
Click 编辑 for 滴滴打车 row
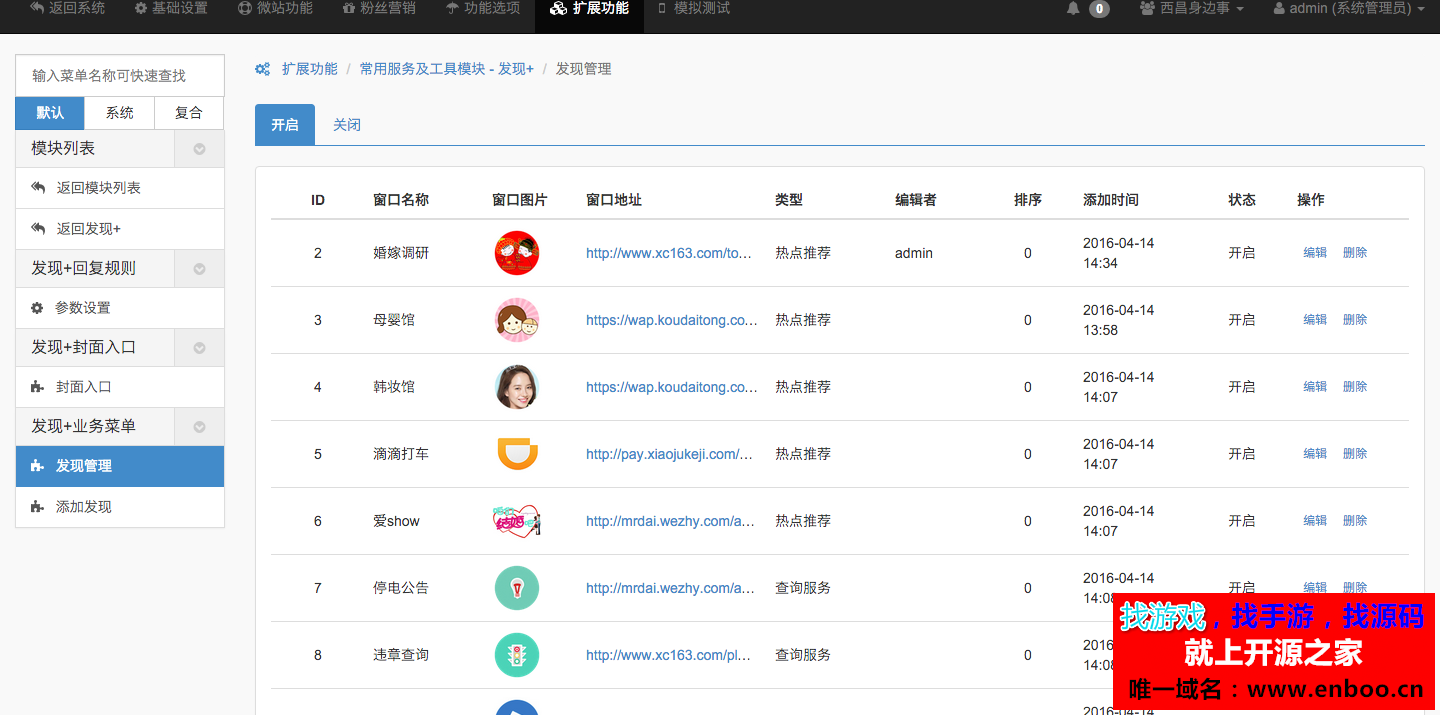[x=1315, y=454]
